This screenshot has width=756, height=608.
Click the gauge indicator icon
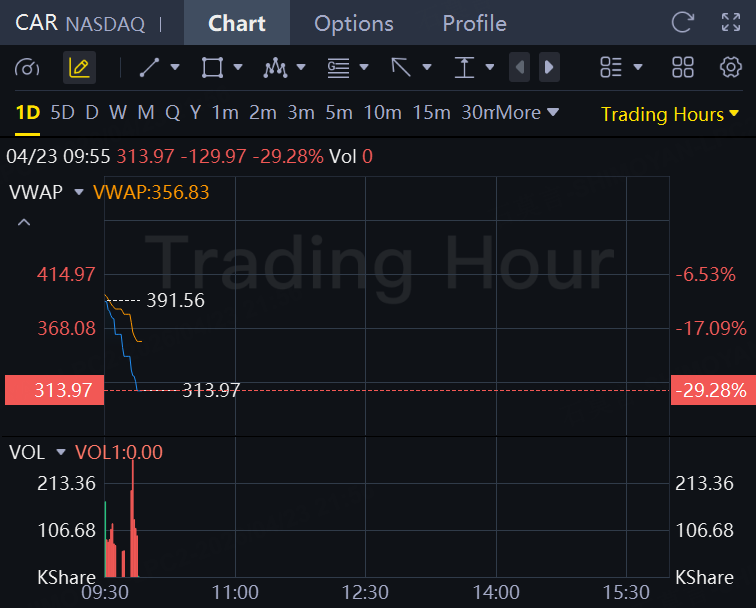[27, 68]
